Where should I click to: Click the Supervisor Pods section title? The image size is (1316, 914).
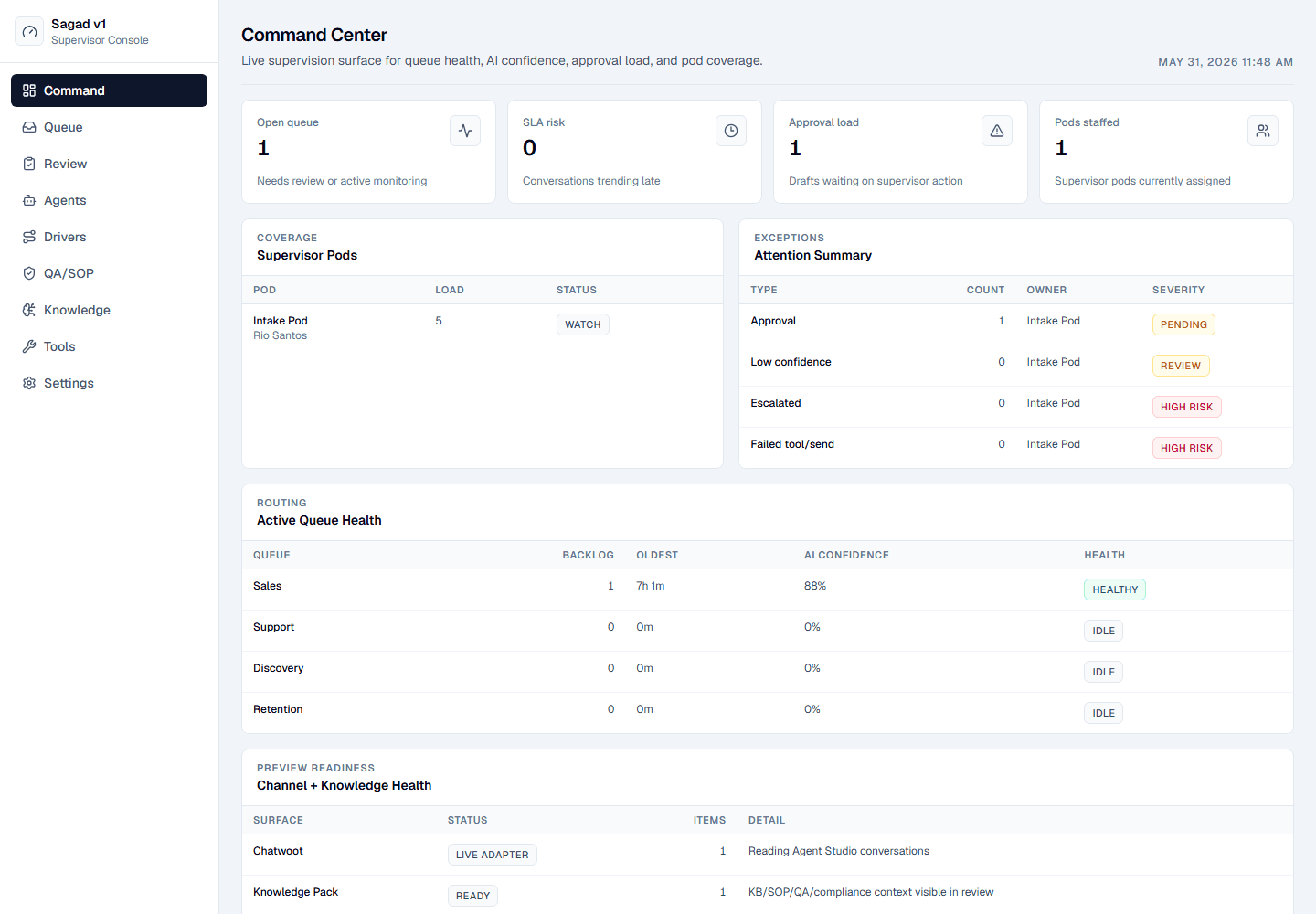click(307, 255)
